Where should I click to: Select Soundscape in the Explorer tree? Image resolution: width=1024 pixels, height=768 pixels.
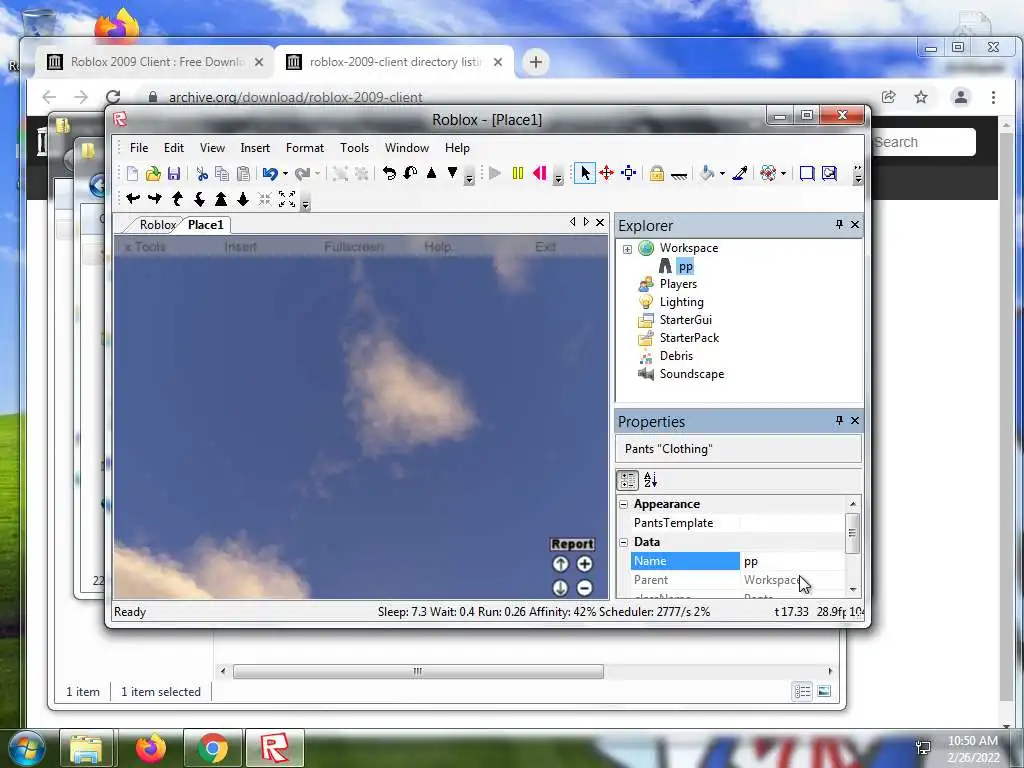pos(692,374)
